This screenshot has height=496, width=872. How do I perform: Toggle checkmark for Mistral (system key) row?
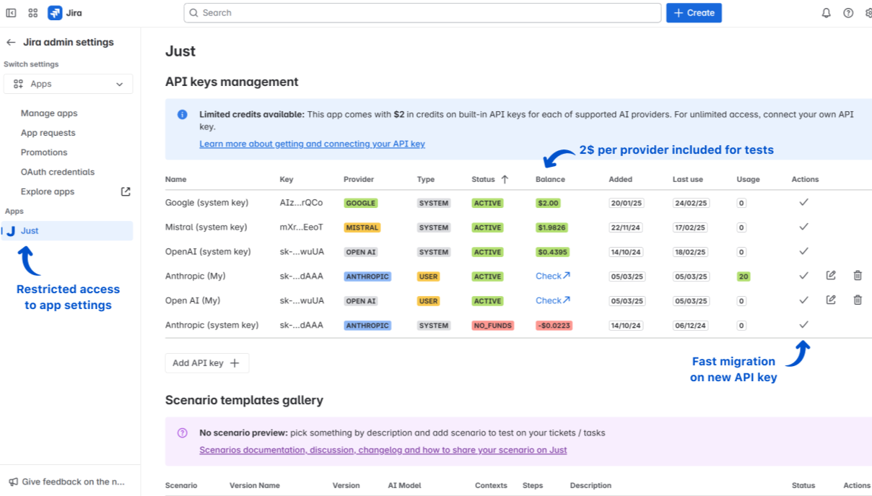(x=803, y=227)
